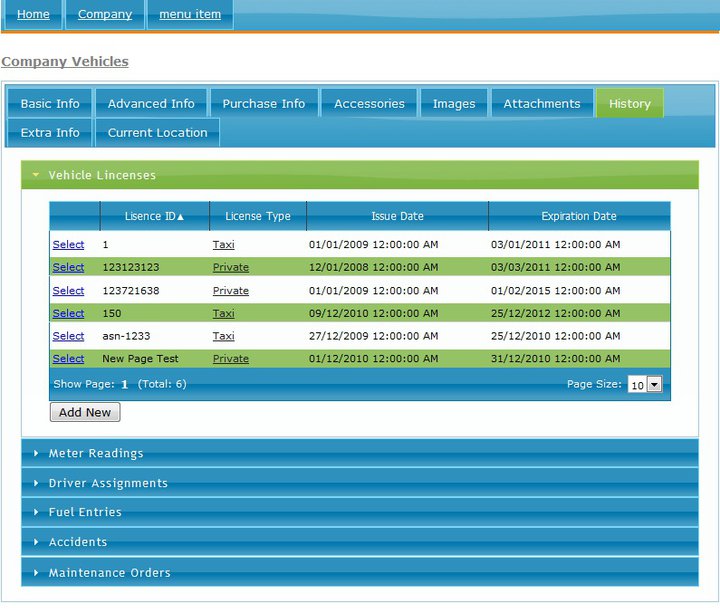The image size is (720, 613).
Task: Click expiration date 03/01/2011 12:00:00 AM
Action: [x=555, y=244]
